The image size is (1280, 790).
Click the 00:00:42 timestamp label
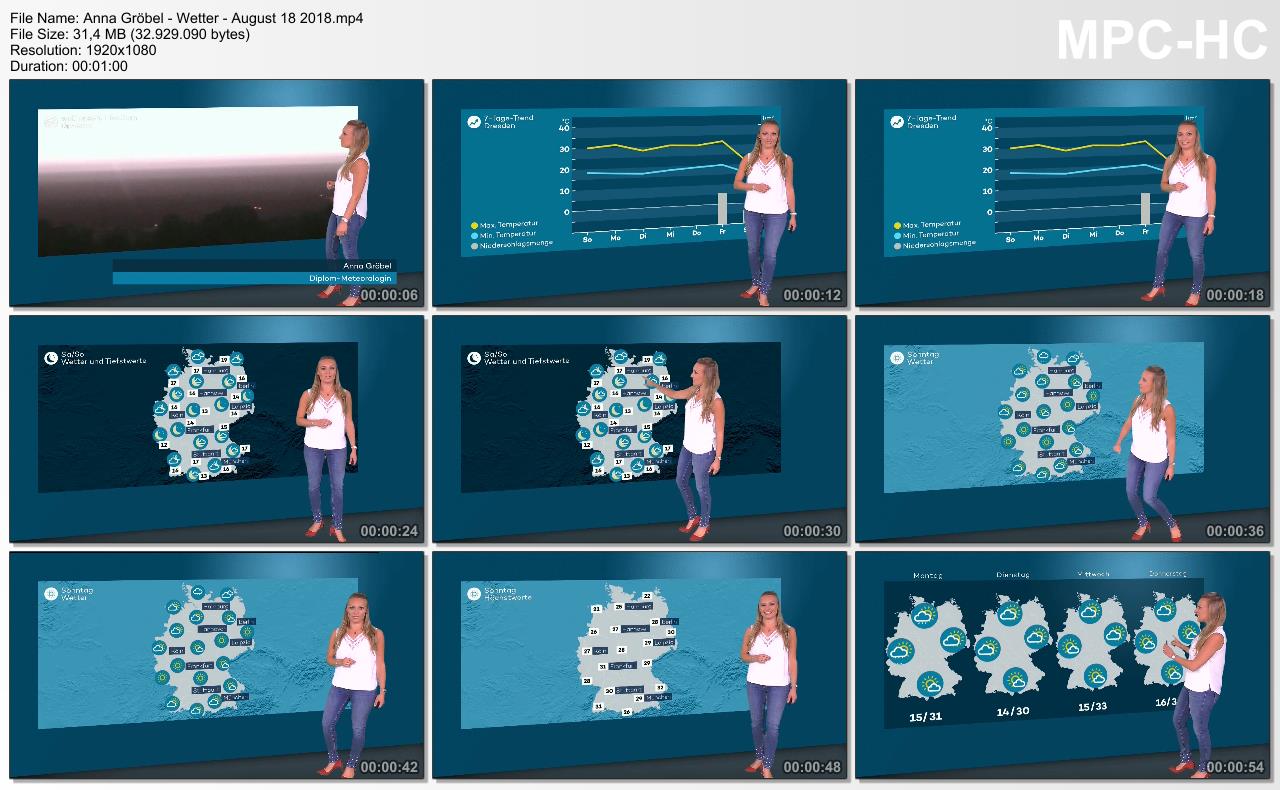(x=389, y=768)
